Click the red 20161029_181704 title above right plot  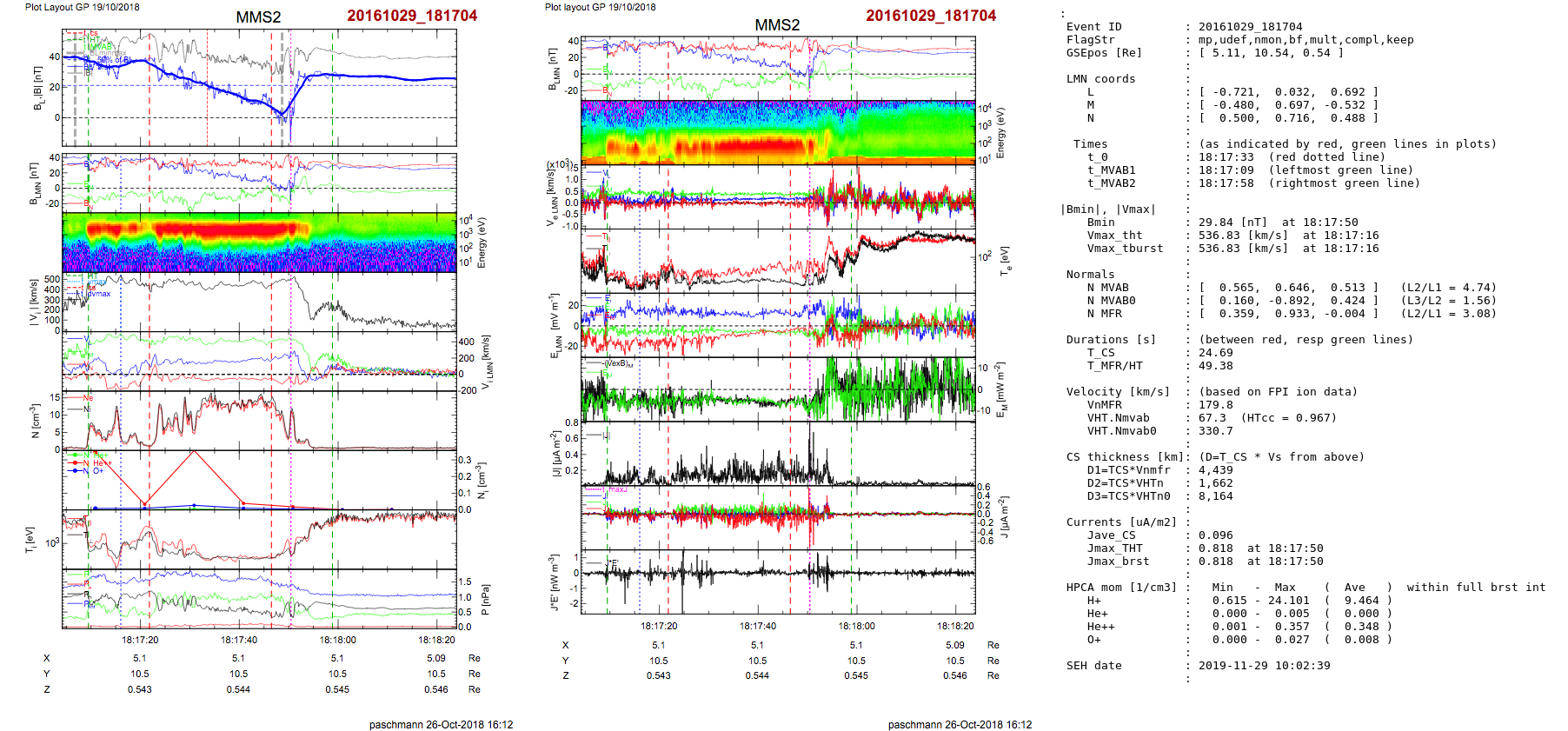931,16
